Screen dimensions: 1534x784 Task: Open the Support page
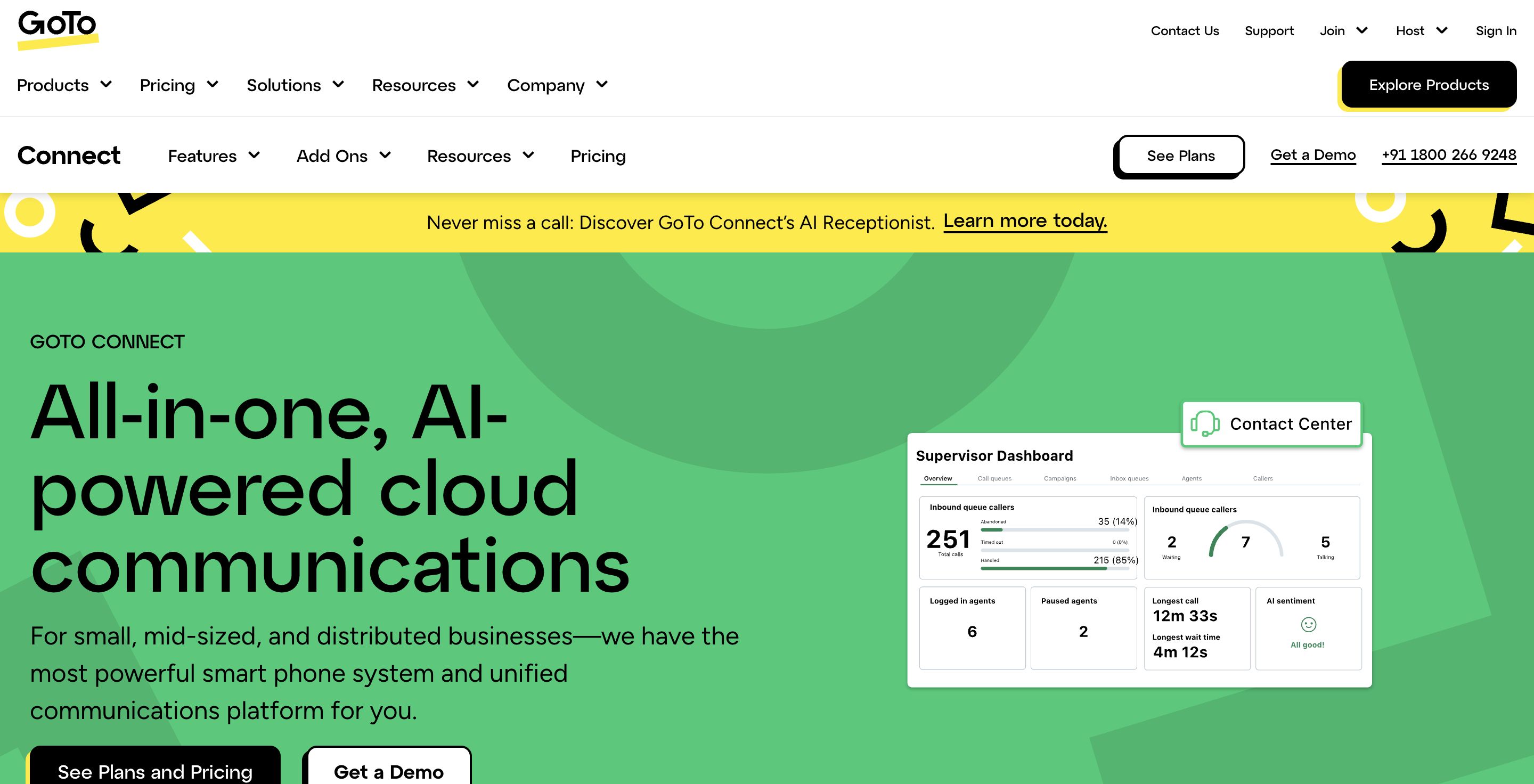click(1269, 30)
